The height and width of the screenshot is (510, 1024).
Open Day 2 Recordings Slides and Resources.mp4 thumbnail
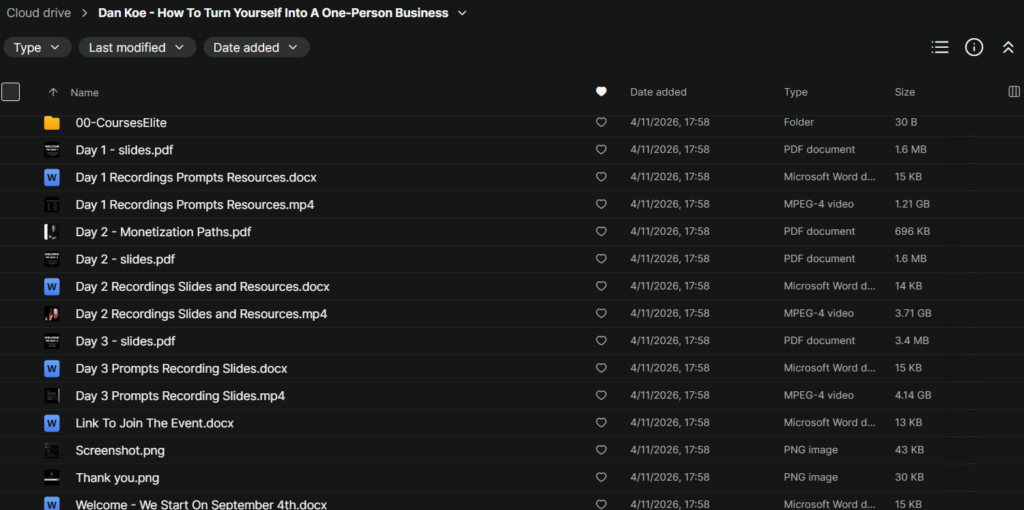point(52,314)
